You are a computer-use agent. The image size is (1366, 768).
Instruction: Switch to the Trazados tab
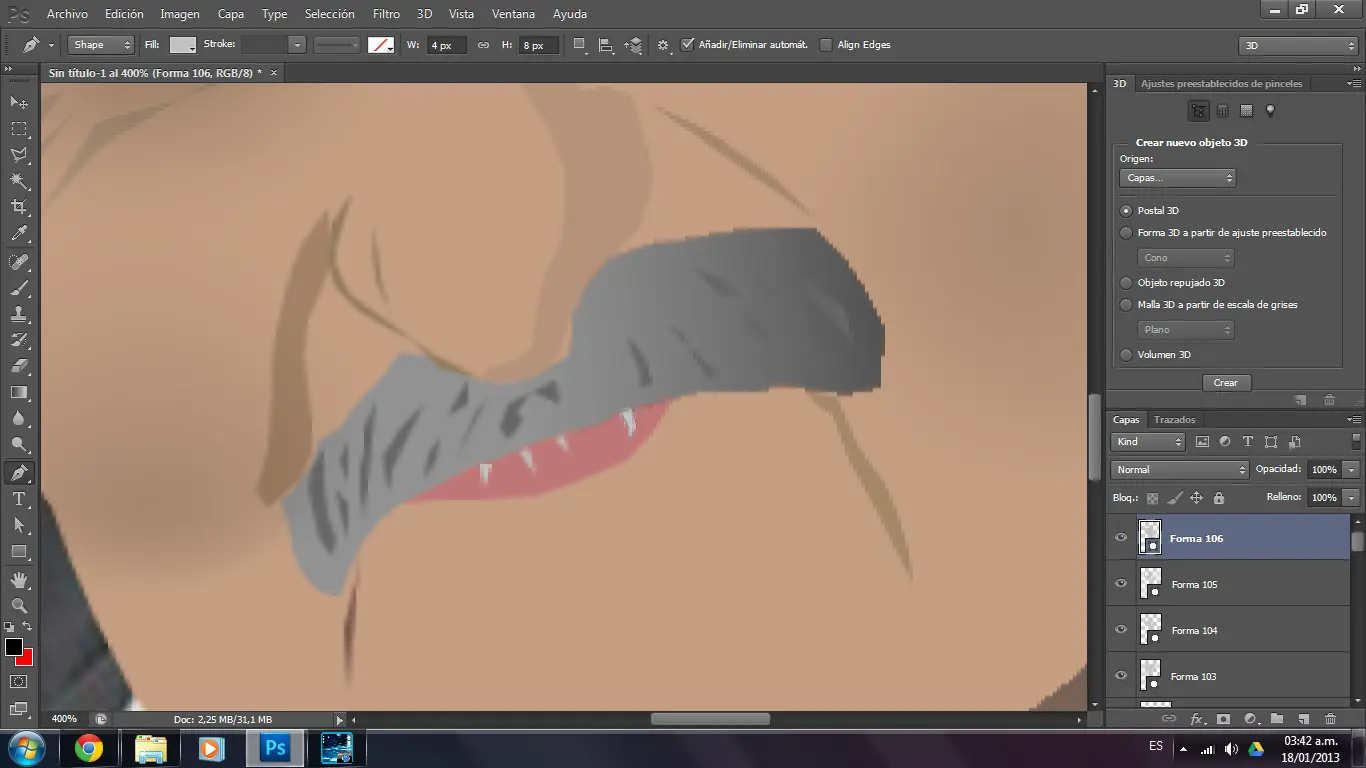(x=1174, y=420)
